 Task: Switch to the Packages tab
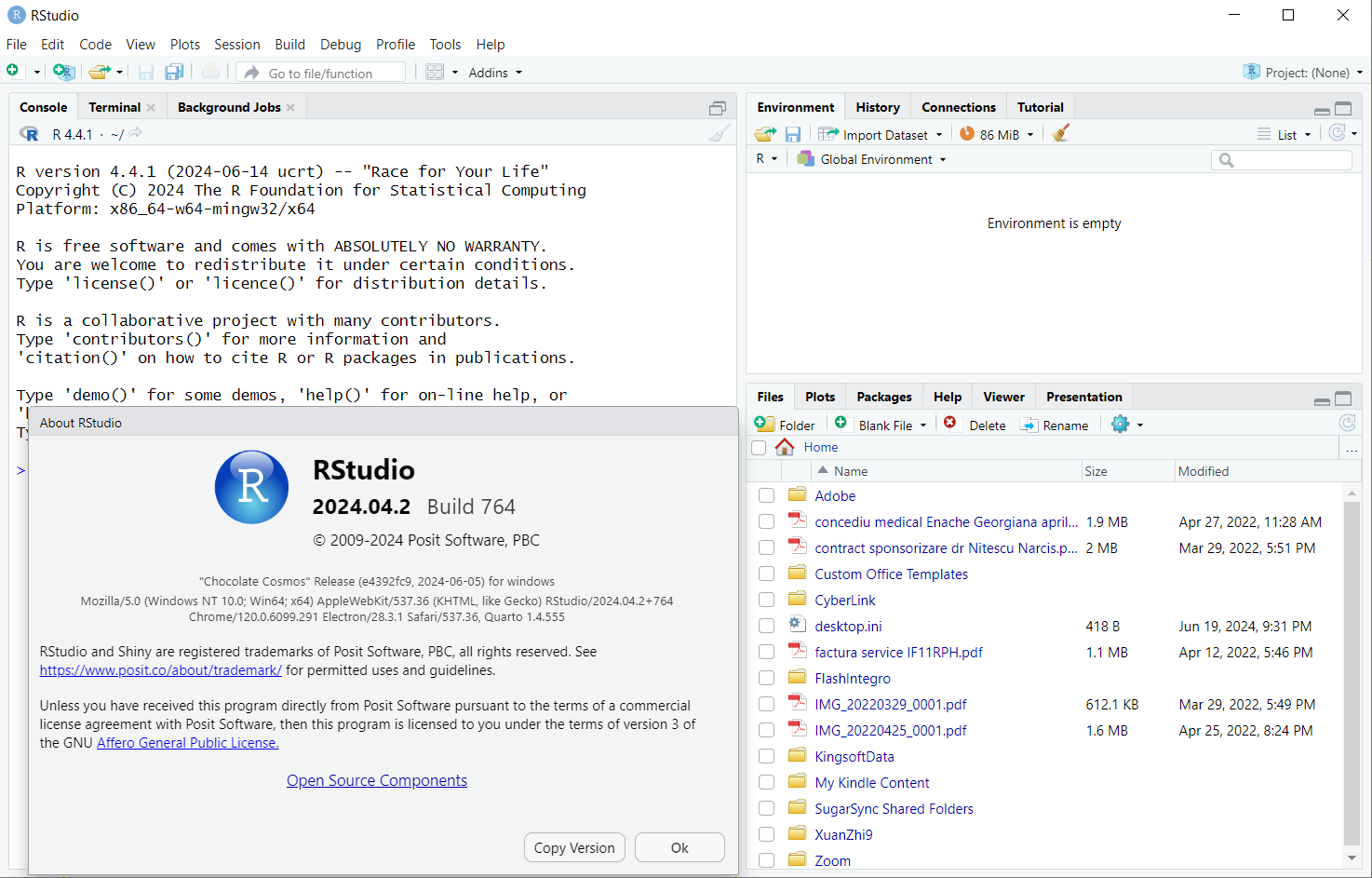(884, 397)
